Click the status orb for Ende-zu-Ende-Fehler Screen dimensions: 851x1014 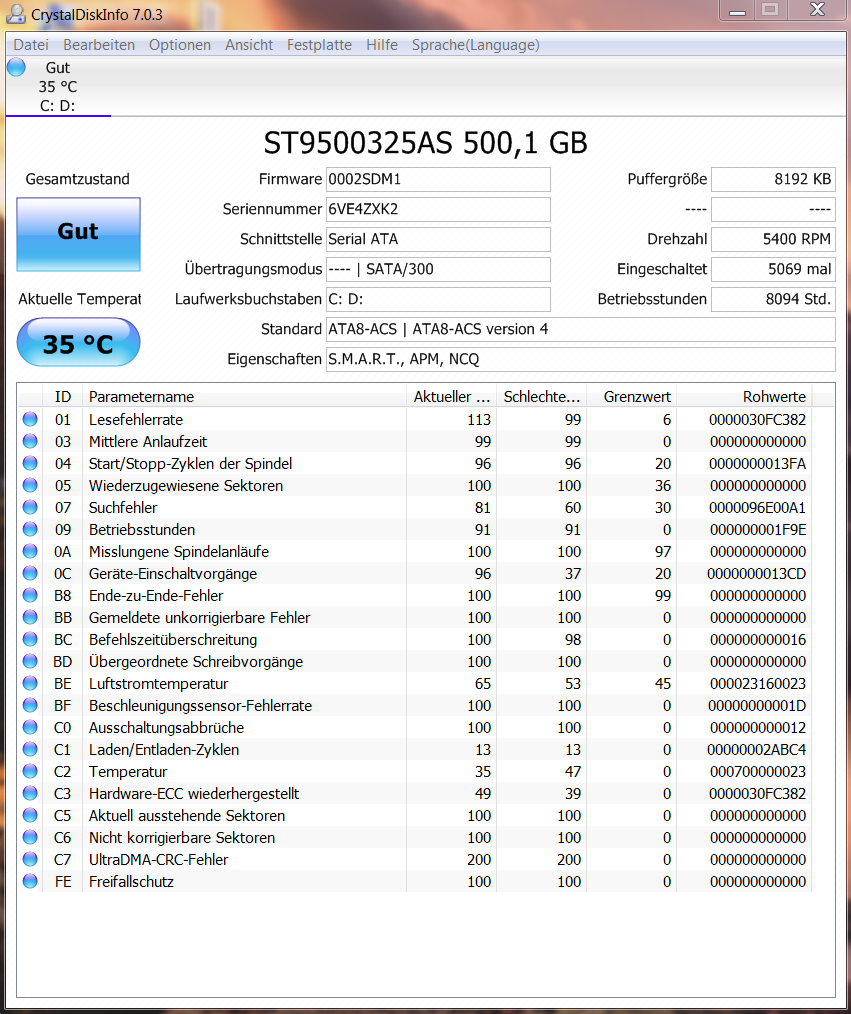[30, 595]
